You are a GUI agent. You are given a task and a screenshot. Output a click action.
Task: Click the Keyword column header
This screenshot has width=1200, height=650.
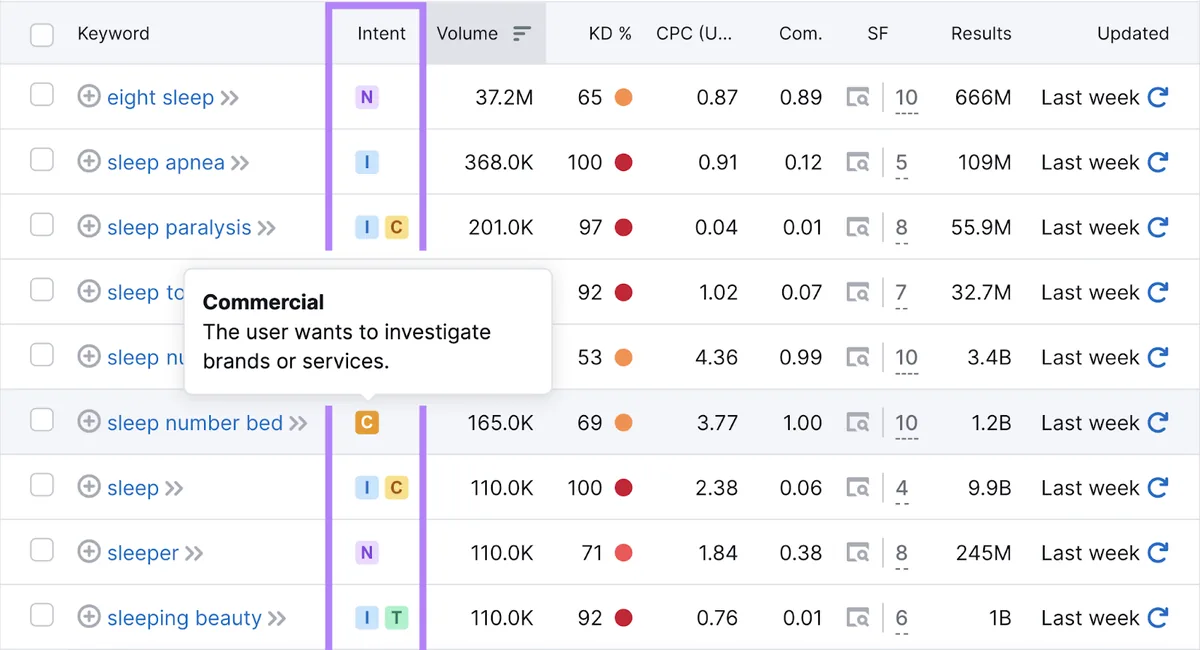[113, 33]
